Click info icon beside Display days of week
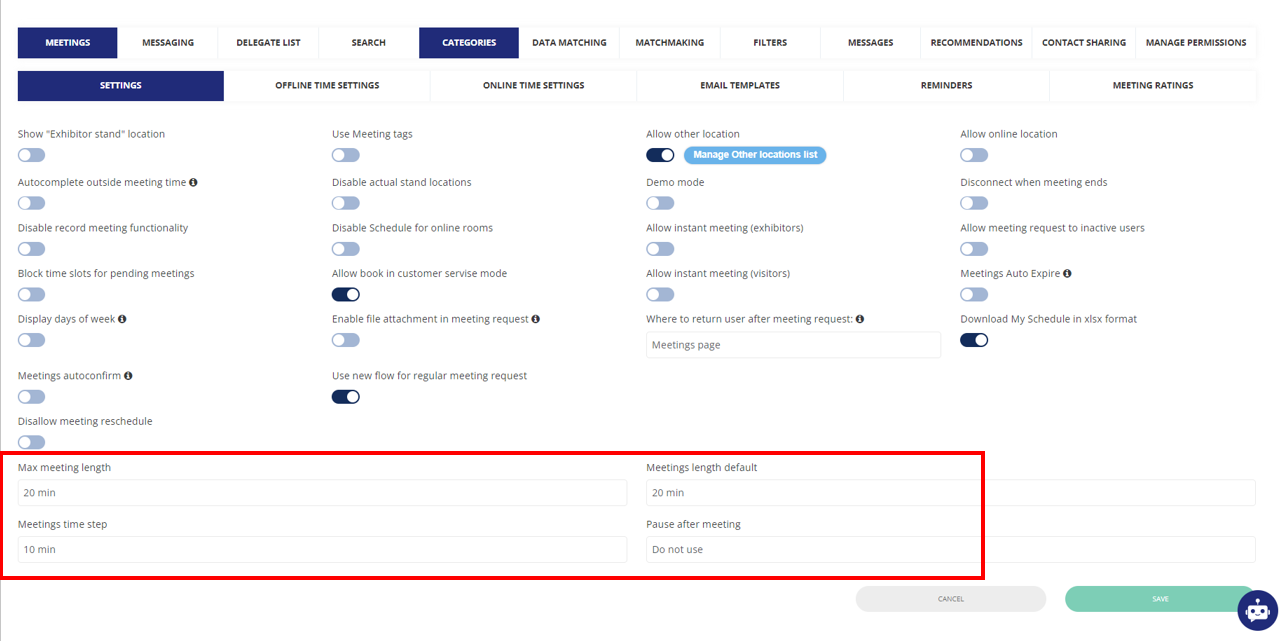This screenshot has height=641, width=1279. pos(122,319)
